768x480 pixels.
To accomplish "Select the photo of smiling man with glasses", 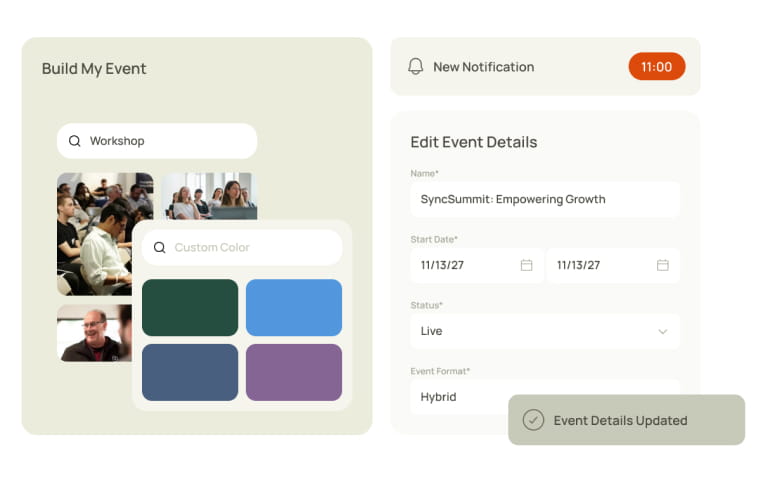I will pos(94,333).
